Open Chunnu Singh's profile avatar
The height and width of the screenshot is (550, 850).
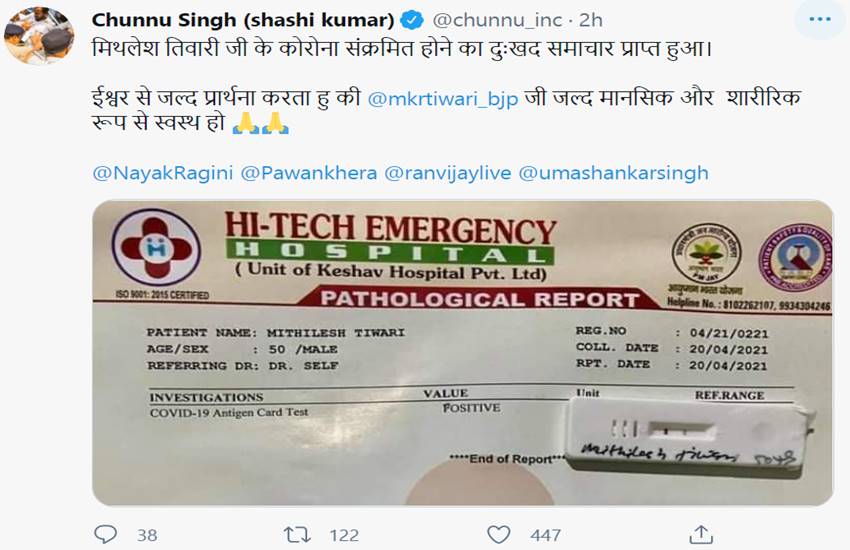[39, 36]
